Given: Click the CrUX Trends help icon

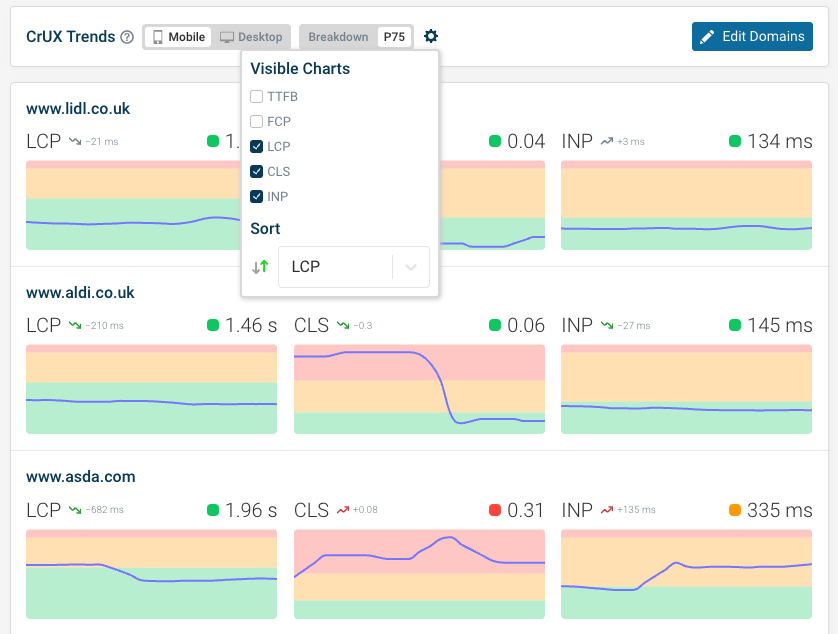Looking at the screenshot, I should pyautogui.click(x=127, y=37).
